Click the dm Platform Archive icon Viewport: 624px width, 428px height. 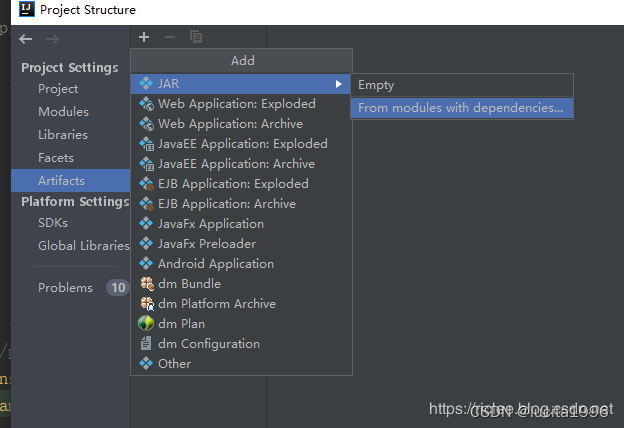[x=147, y=304]
